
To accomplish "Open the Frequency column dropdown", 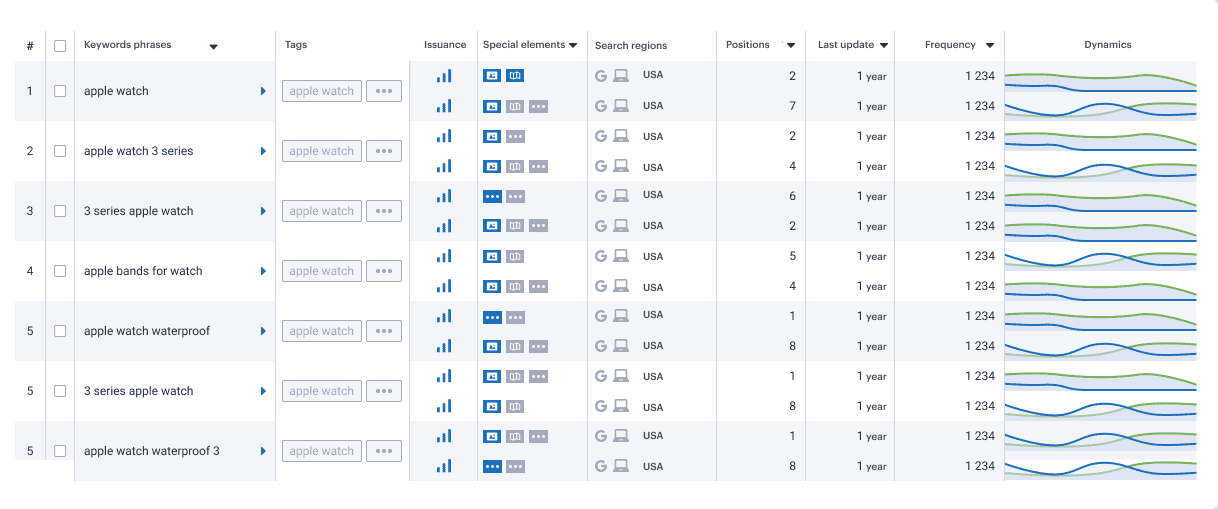I will point(990,45).
